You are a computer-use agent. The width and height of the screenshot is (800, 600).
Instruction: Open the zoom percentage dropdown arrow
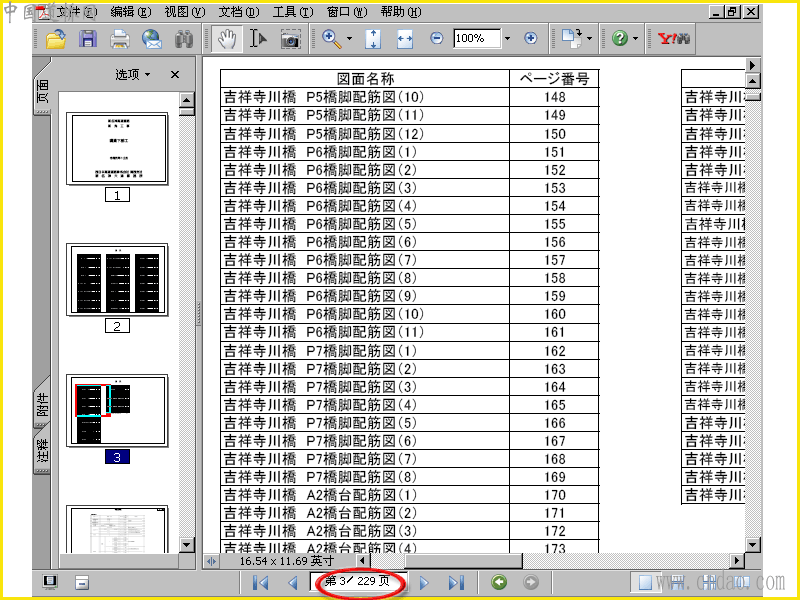tap(507, 39)
